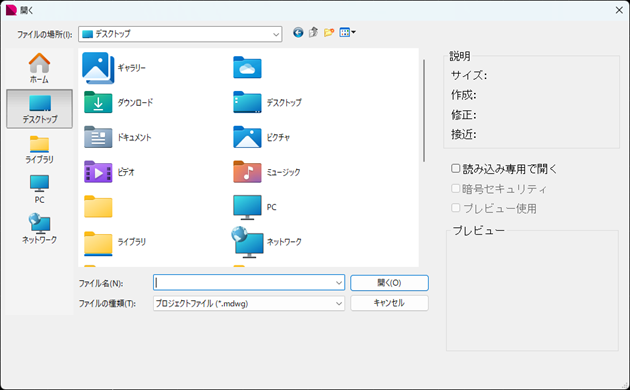Select ネットワーク in the file list
The height and width of the screenshot is (390, 630).
[x=267, y=241]
